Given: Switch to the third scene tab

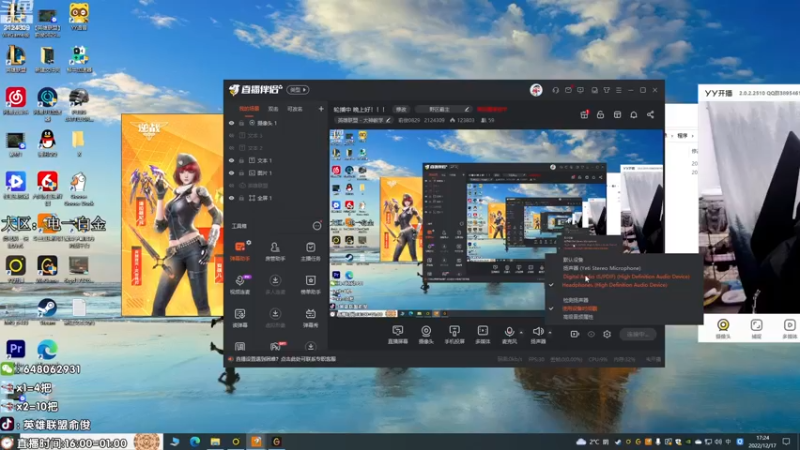Looking at the screenshot, I should coord(295,109).
